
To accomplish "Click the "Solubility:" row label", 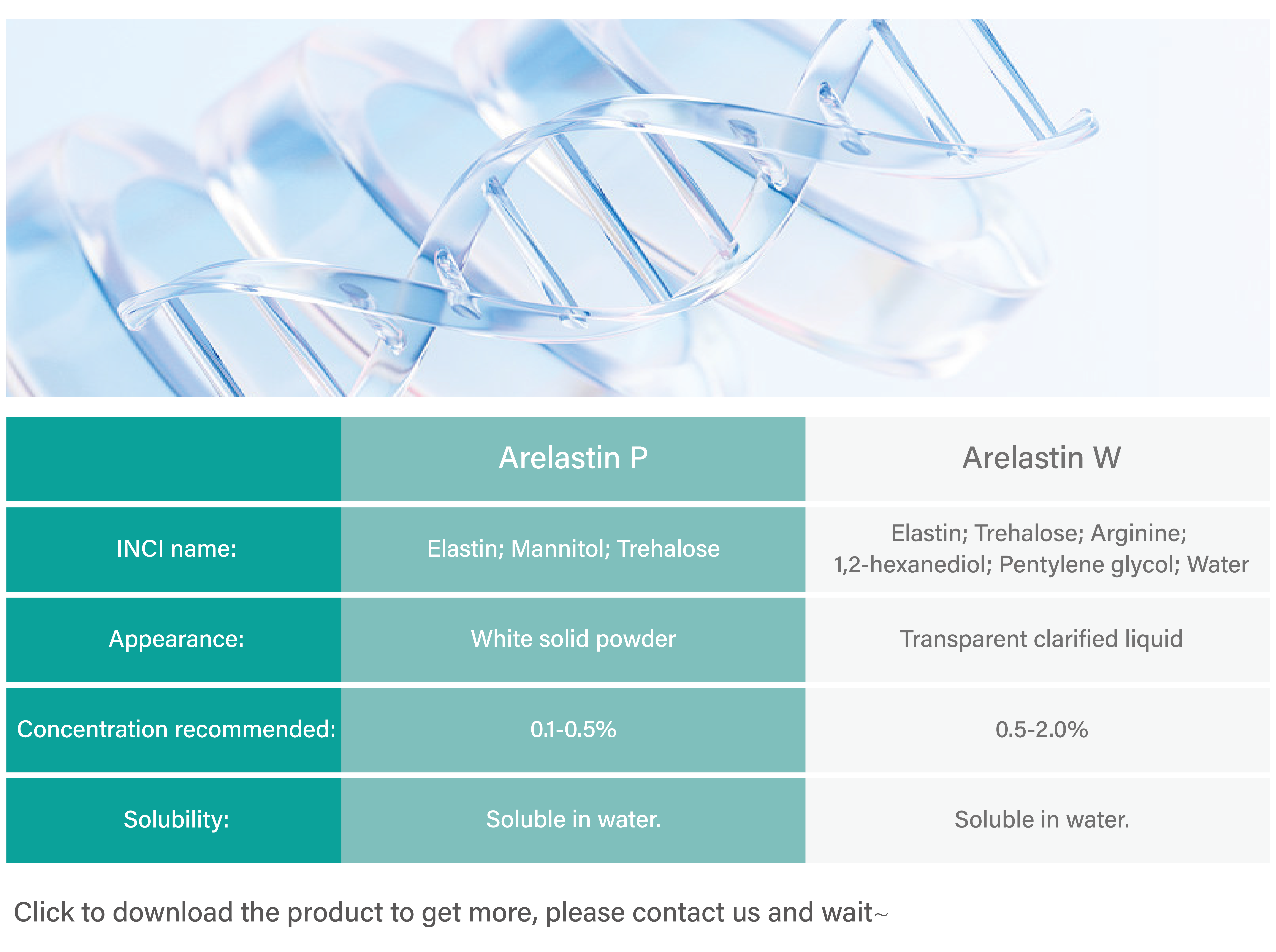I will 176,820.
